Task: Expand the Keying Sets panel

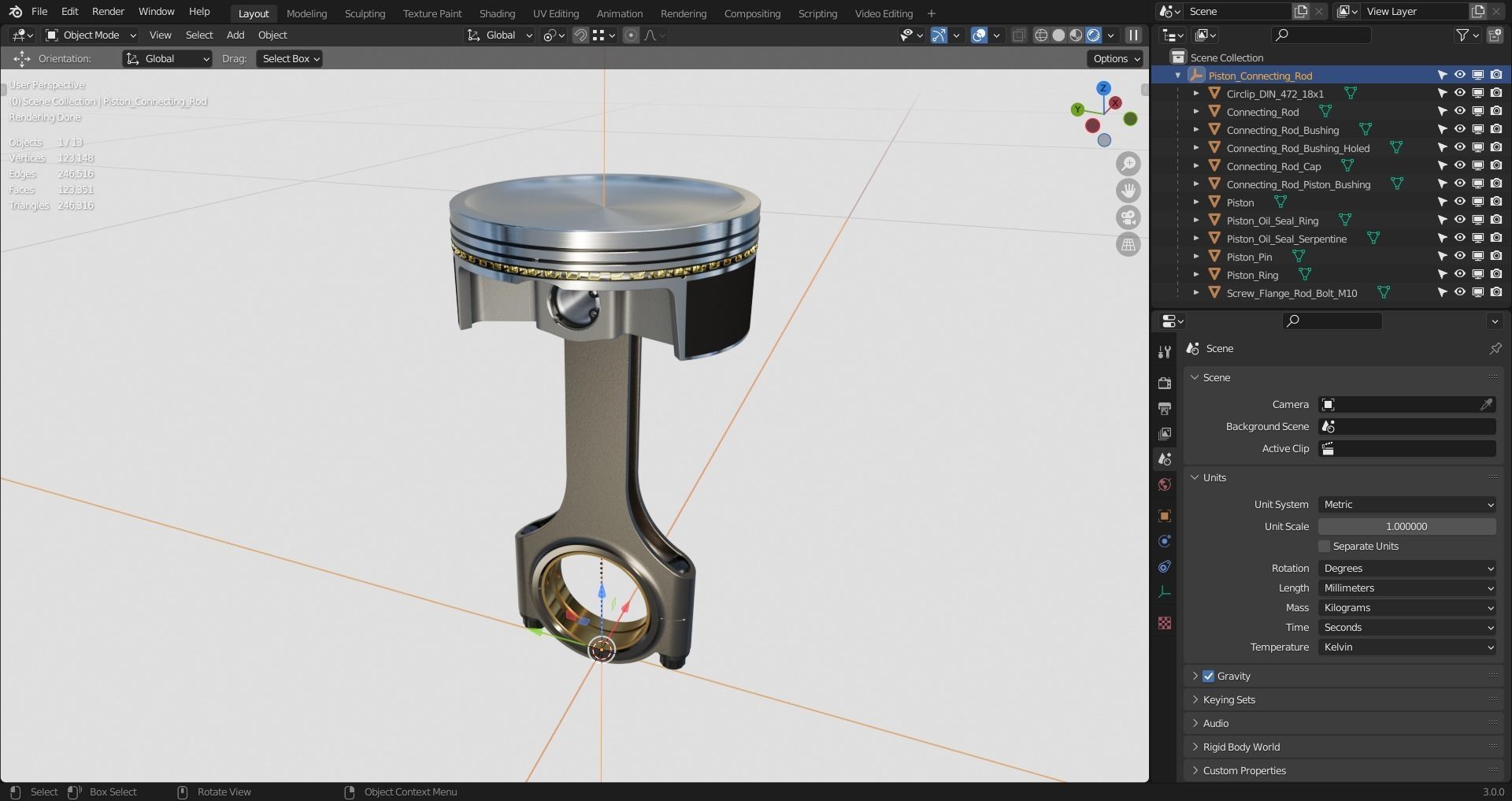Action: (x=1228, y=699)
